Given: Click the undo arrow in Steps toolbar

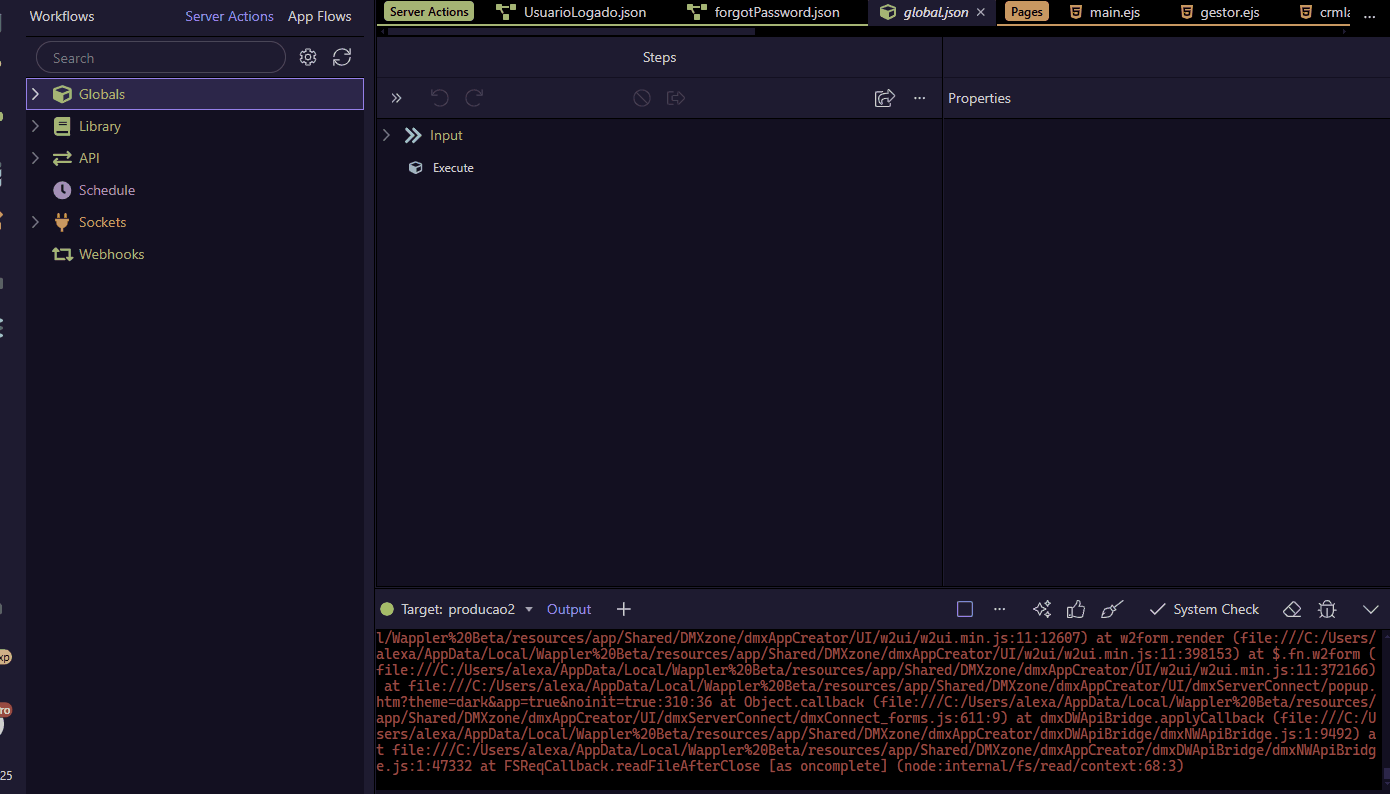Looking at the screenshot, I should coord(439,98).
